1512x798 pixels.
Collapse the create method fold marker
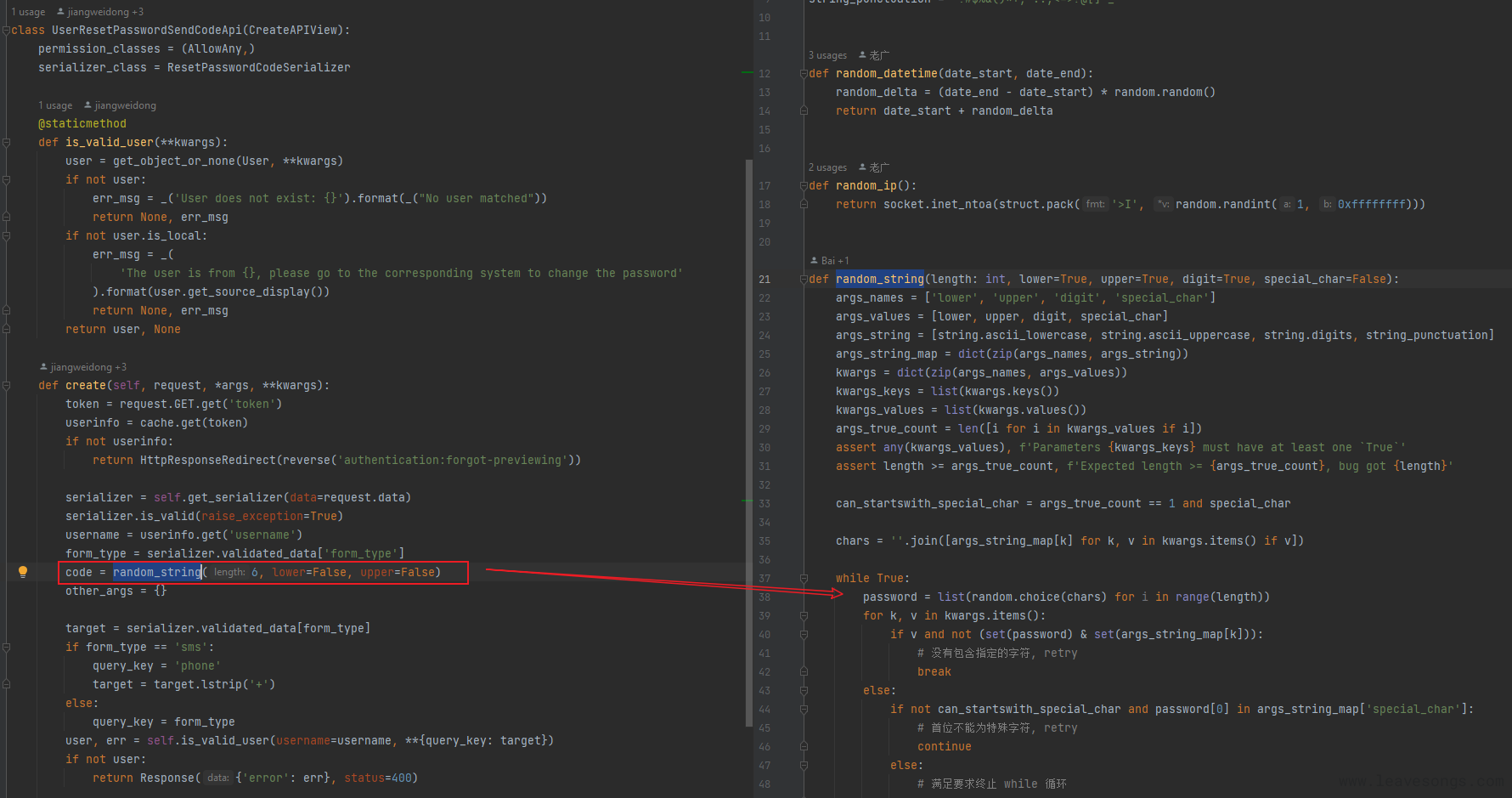tap(6, 386)
